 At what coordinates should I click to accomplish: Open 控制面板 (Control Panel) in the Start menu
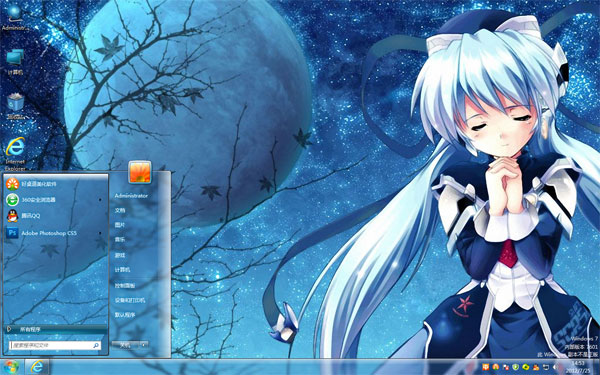click(125, 285)
